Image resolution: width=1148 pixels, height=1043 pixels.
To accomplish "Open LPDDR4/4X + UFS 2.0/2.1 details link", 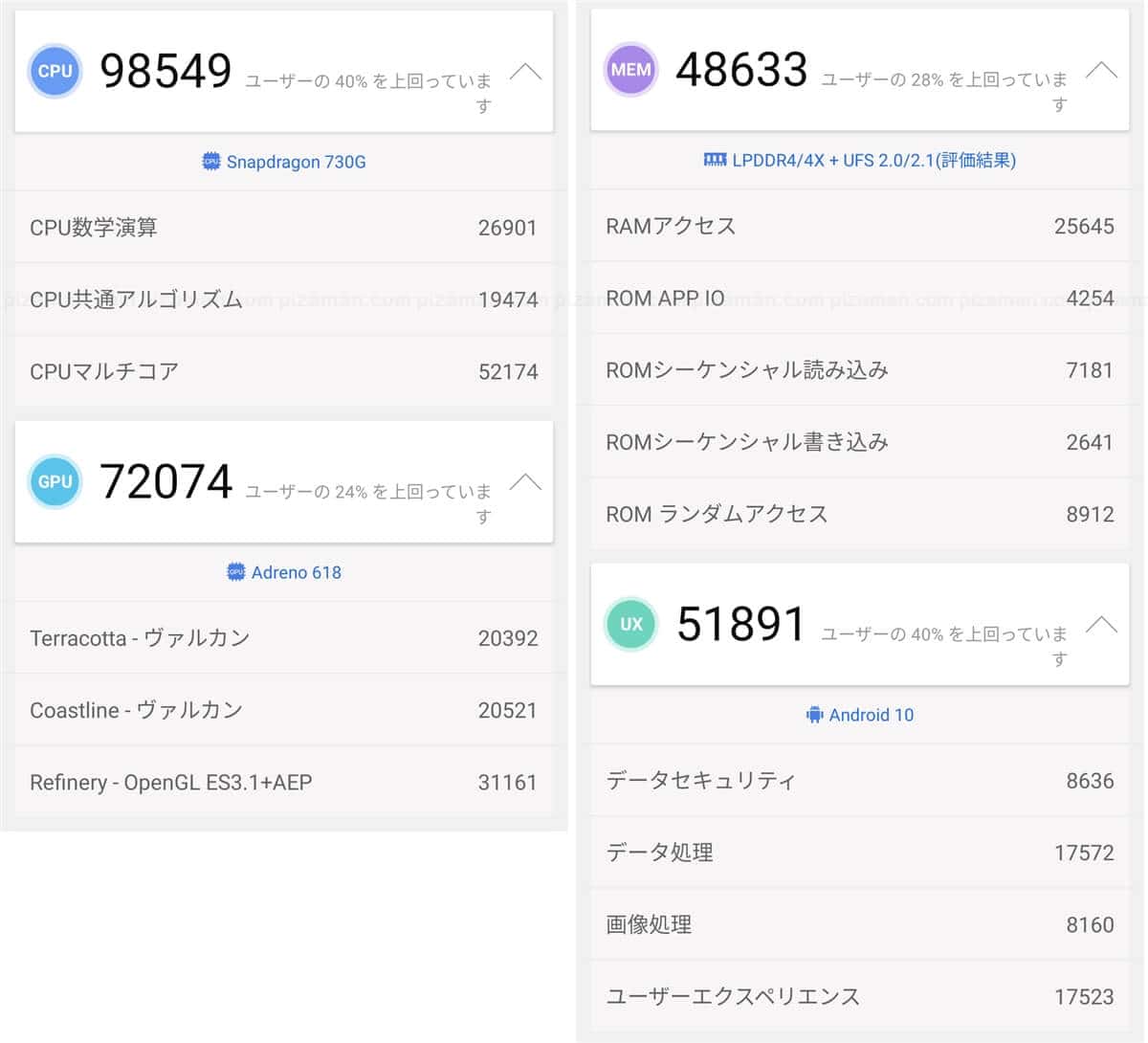I will [873, 160].
